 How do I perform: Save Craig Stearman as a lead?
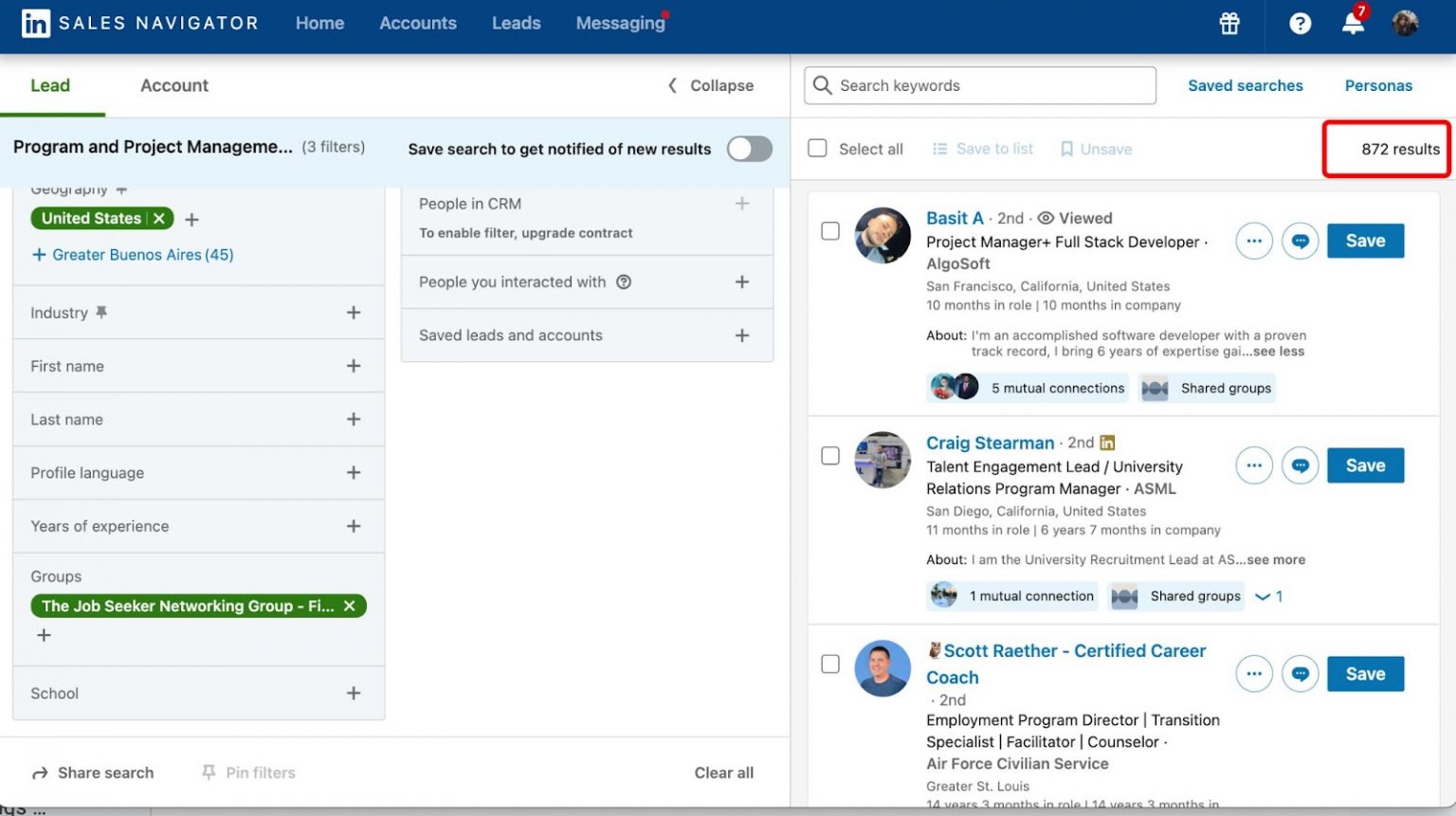click(1365, 465)
